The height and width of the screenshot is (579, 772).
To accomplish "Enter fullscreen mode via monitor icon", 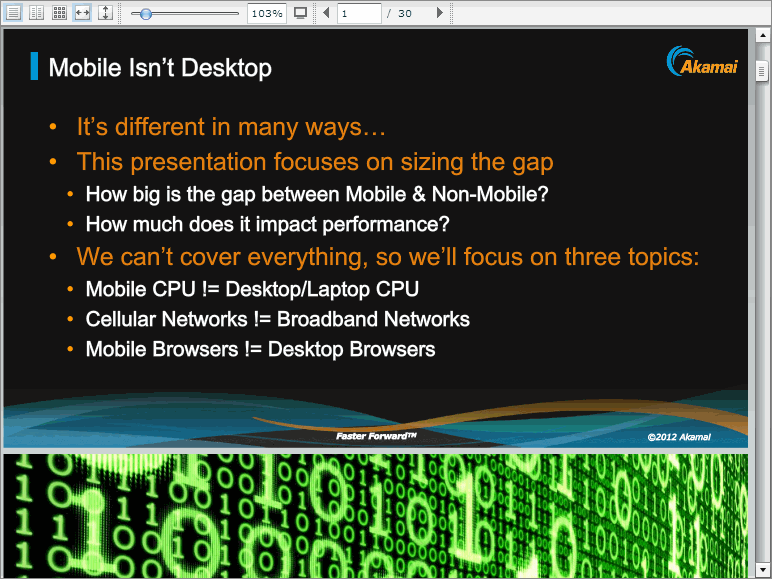I will coord(300,13).
